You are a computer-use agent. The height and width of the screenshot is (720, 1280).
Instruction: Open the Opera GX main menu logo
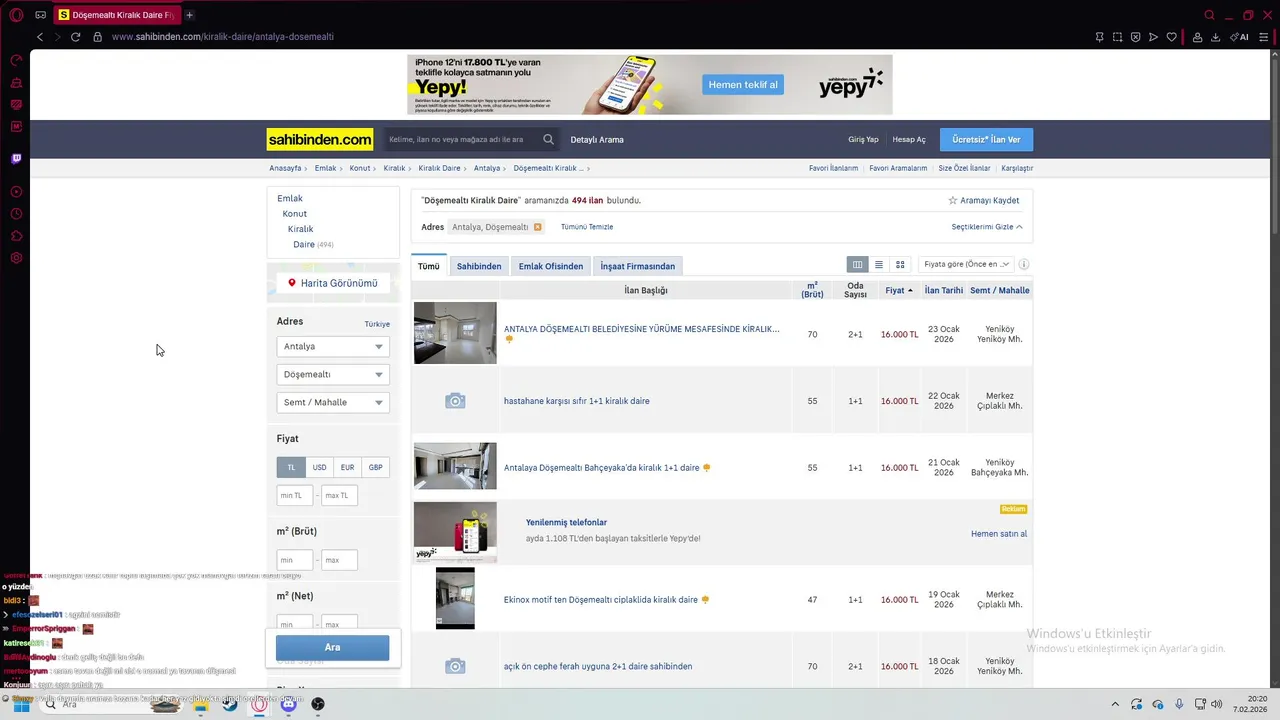click(14, 15)
